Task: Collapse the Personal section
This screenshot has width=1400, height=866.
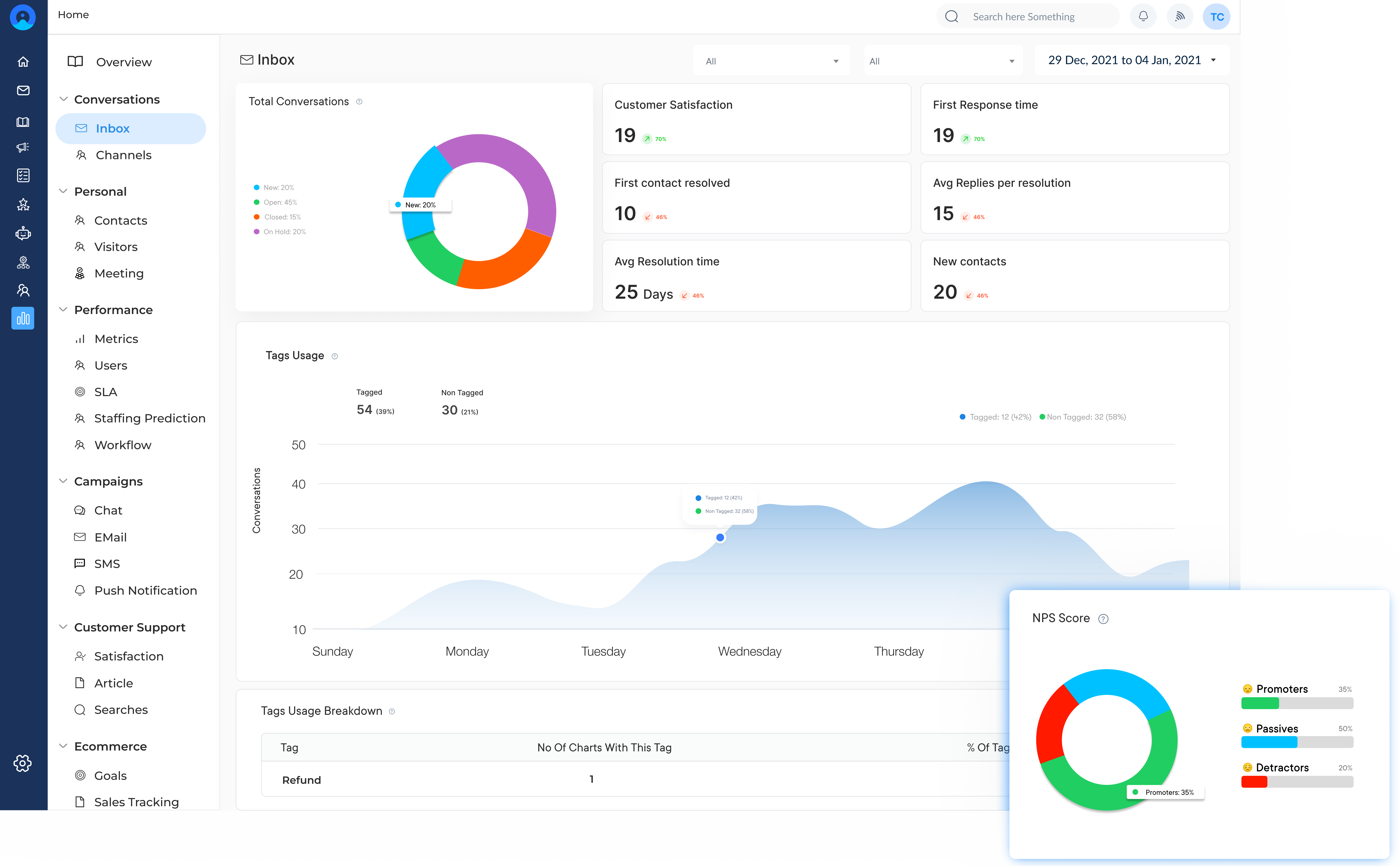Action: (x=63, y=191)
